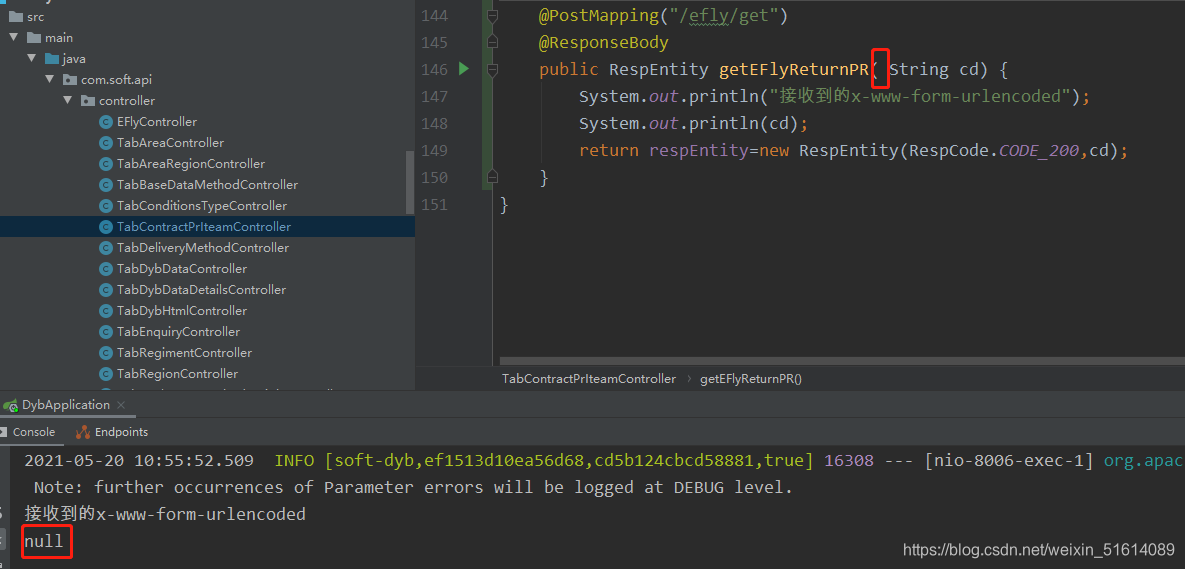Close the DybApplication run tab
The height and width of the screenshot is (569, 1185).
coord(122,405)
